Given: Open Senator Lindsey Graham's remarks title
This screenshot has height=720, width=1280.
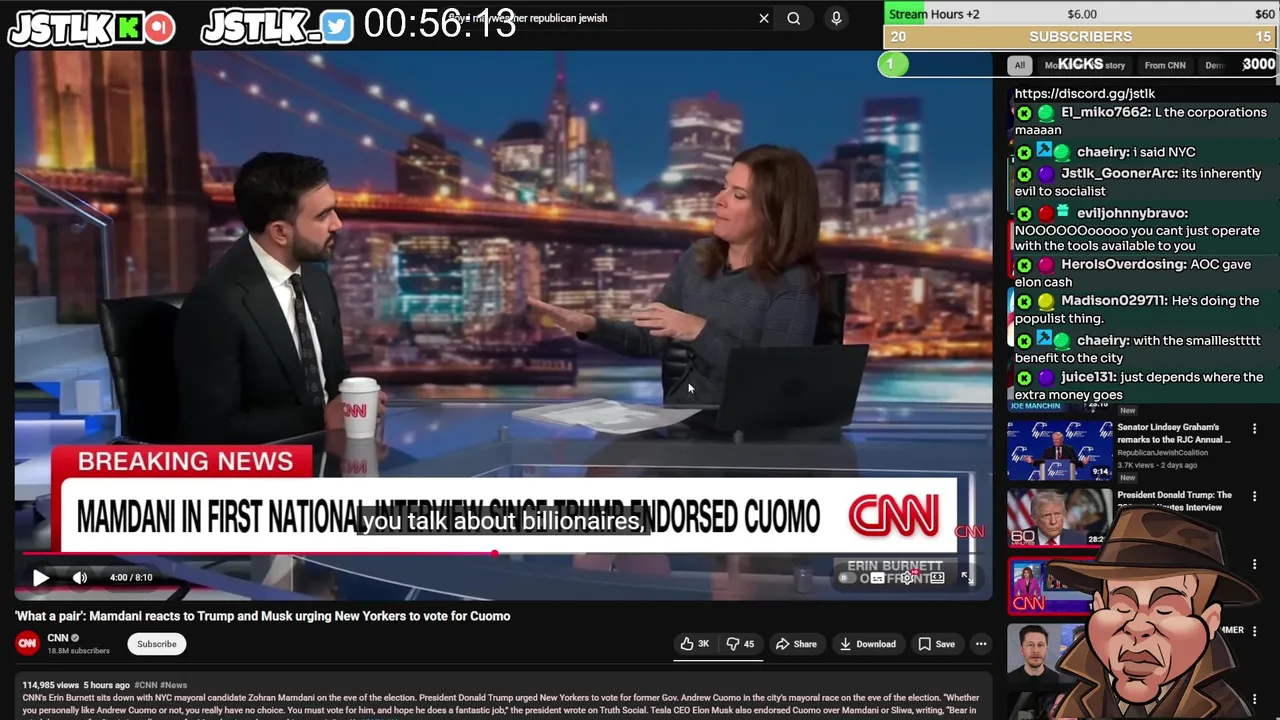Looking at the screenshot, I should pyautogui.click(x=1174, y=433).
